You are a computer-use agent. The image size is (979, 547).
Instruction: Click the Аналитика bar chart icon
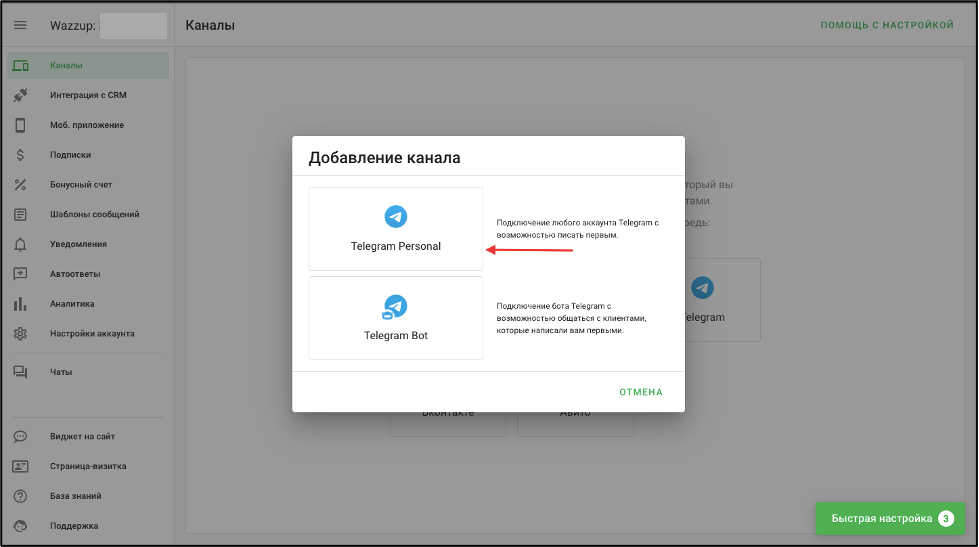click(20, 304)
